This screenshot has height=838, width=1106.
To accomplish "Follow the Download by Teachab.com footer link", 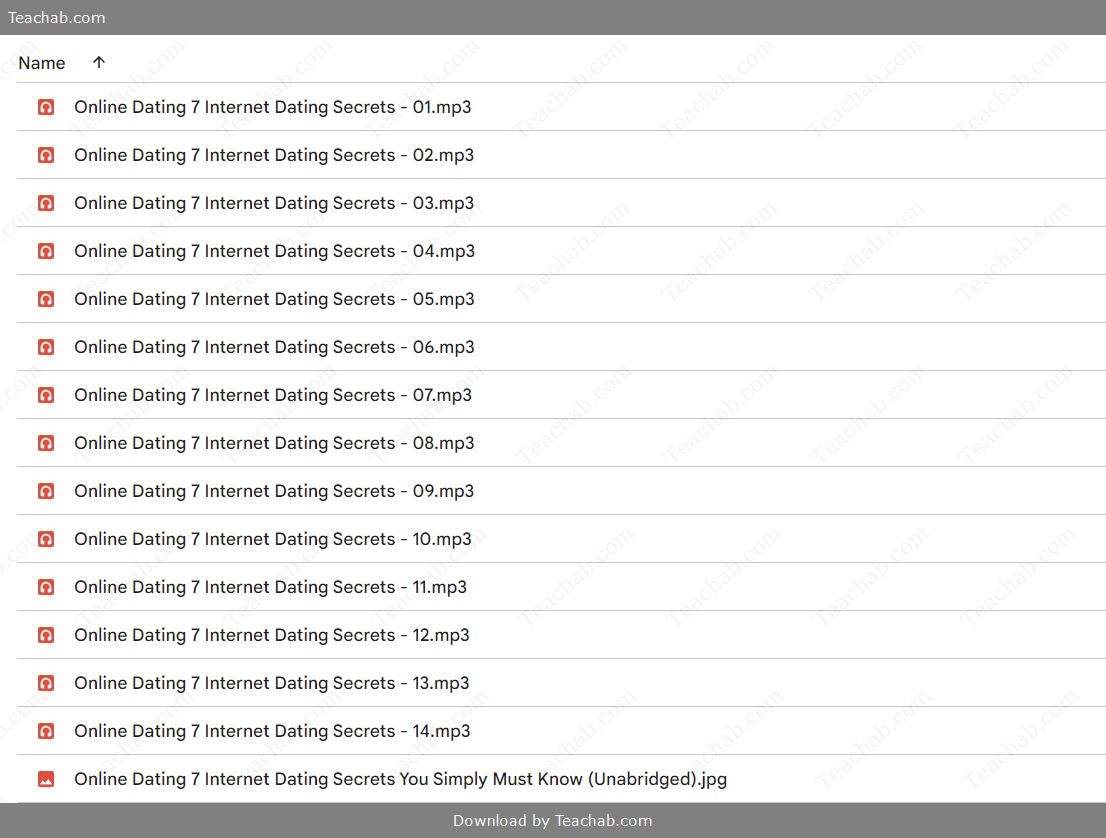I will click(x=552, y=820).
